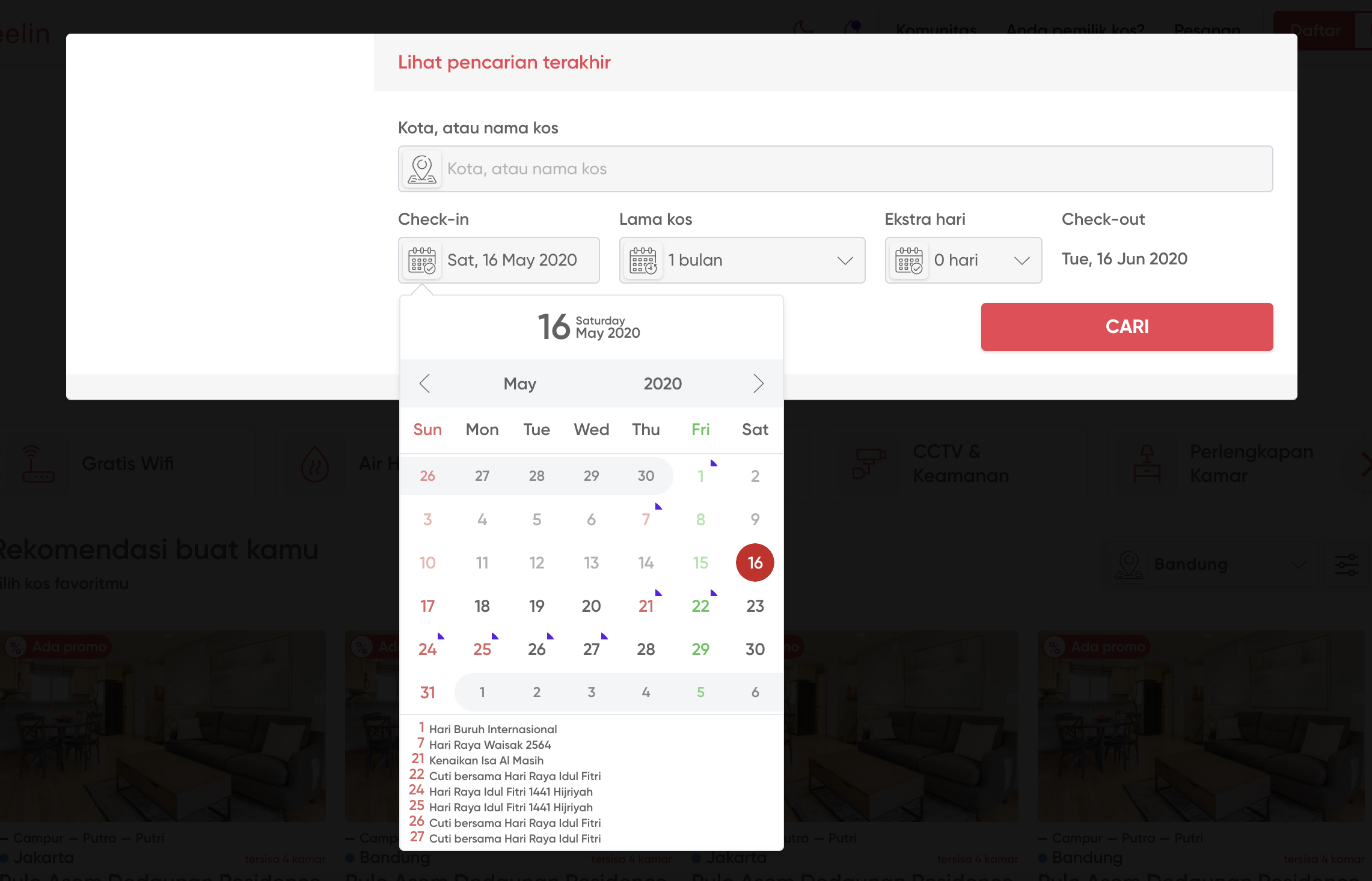Click the Bandung filter sliders icon
1372x881 pixels.
[x=1346, y=564]
